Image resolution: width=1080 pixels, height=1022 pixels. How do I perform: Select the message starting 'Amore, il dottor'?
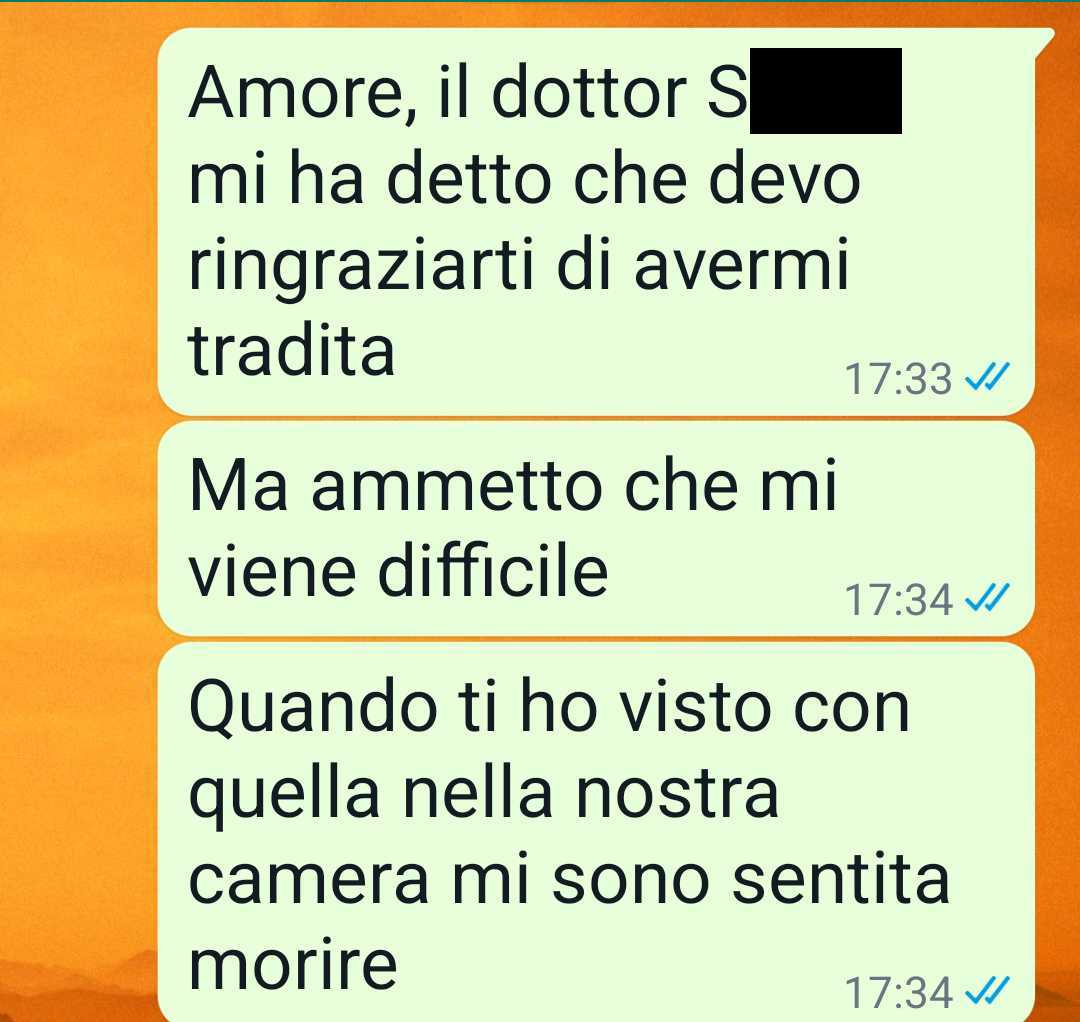tap(596, 222)
